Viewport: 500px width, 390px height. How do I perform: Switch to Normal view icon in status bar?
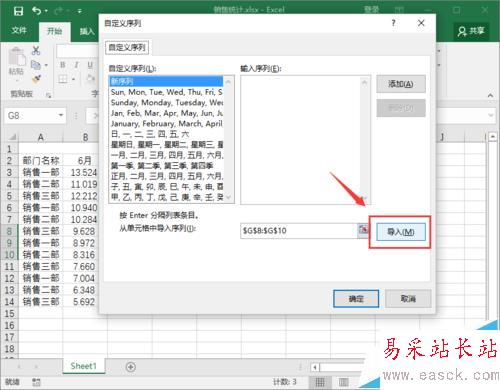pyautogui.click(x=320, y=382)
